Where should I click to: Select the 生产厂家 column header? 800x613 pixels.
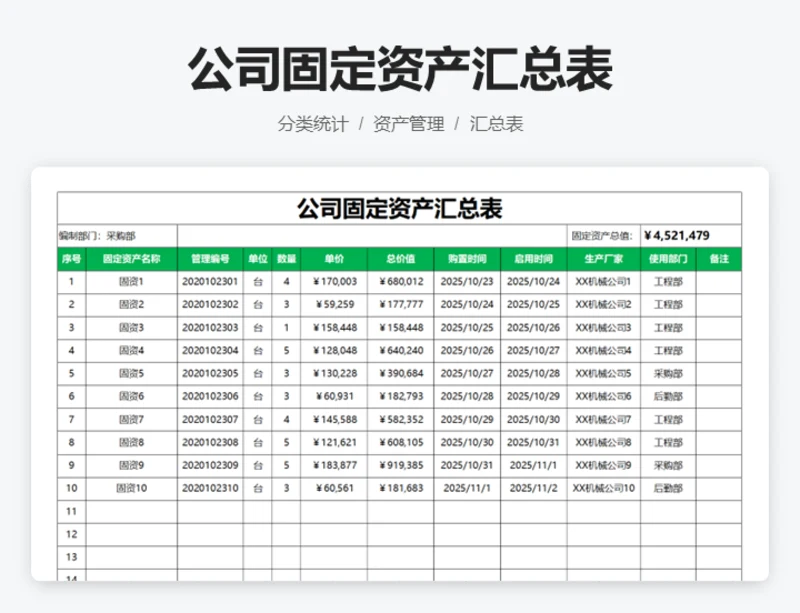pos(604,259)
